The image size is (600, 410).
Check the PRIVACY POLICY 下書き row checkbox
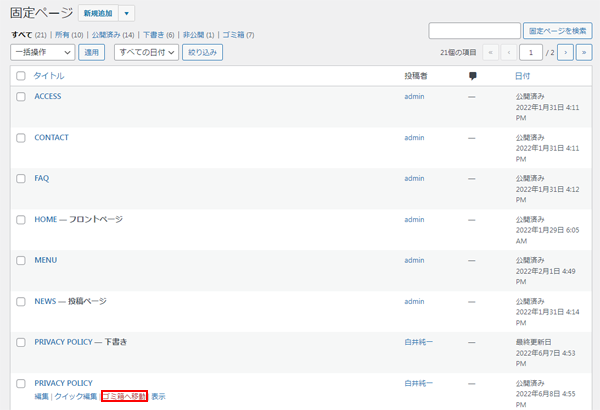[x=21, y=342]
